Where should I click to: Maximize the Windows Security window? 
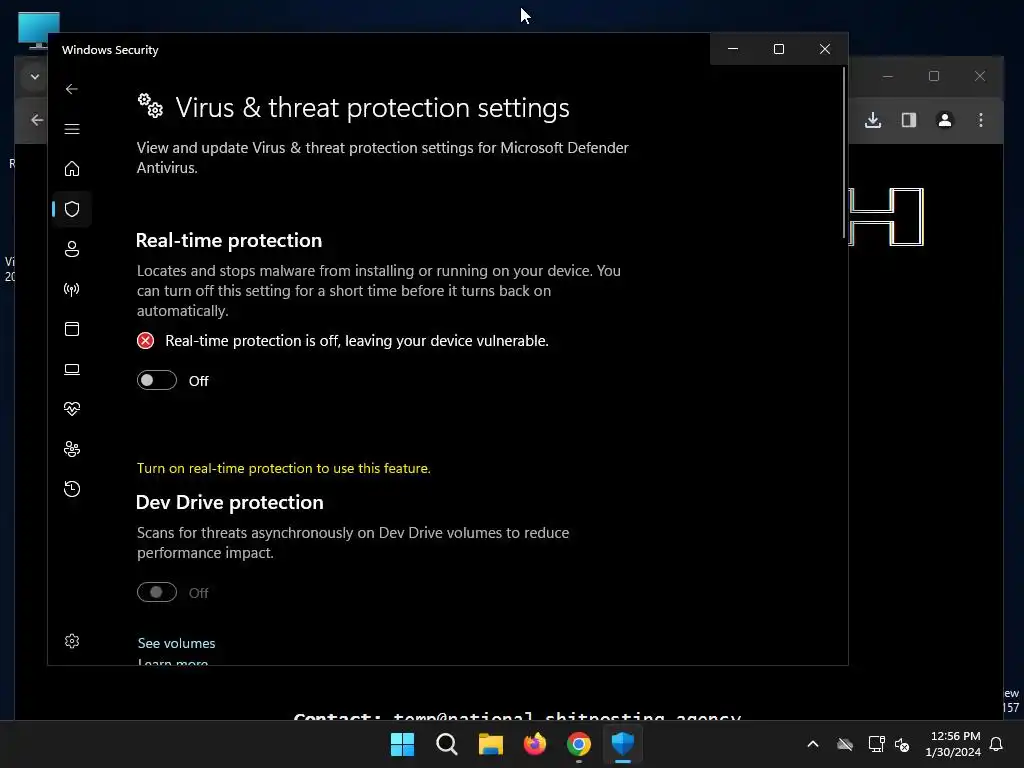coord(778,49)
